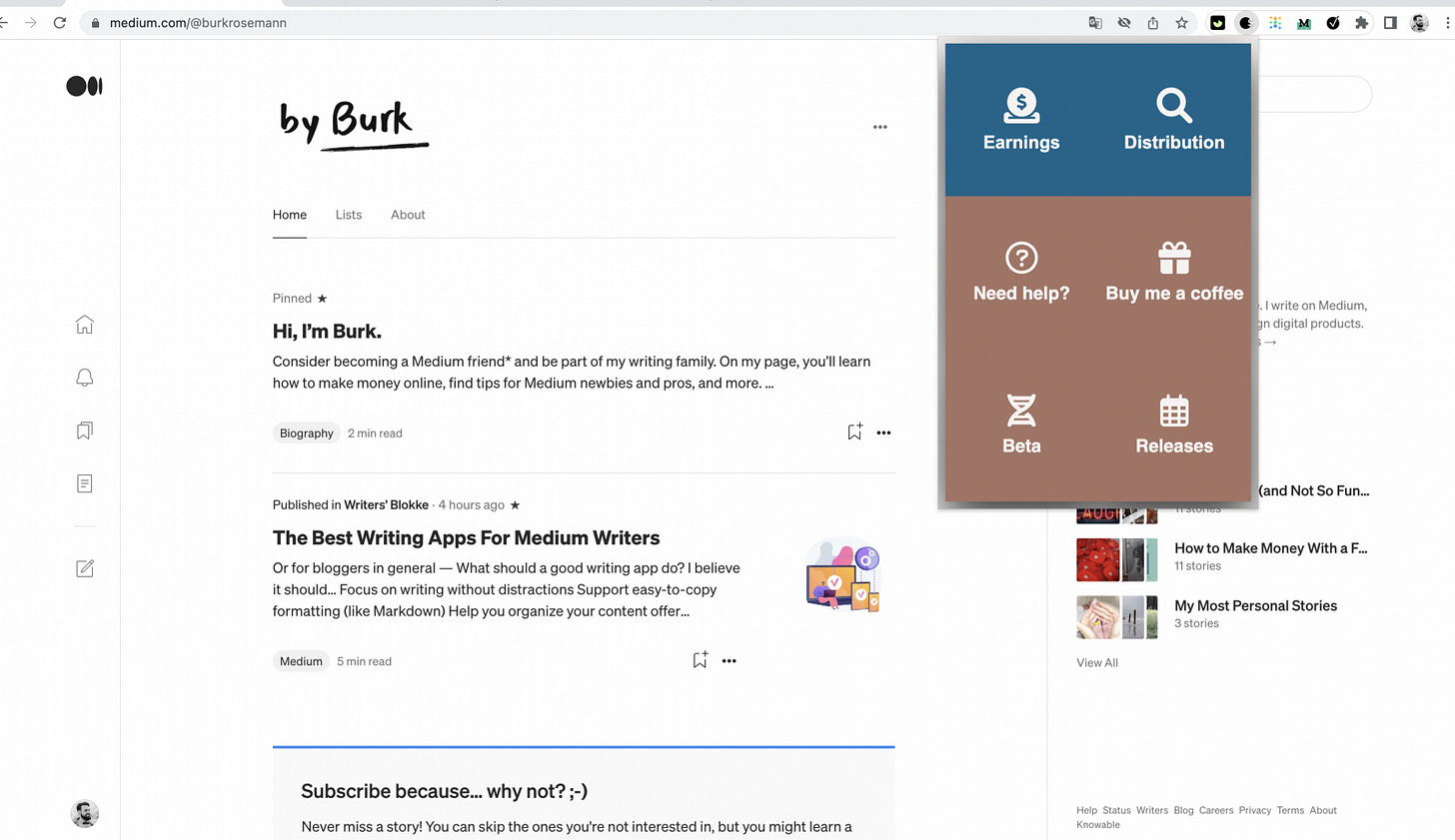Click the Need help? tile

click(1021, 272)
